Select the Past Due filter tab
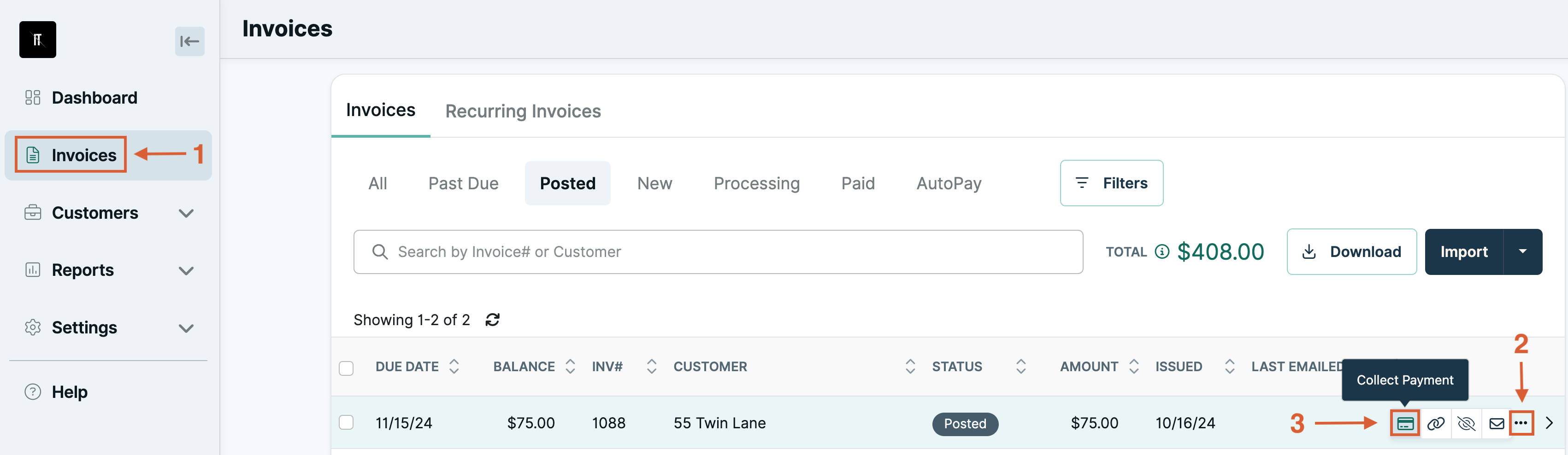This screenshot has height=455, width=1568. tap(463, 183)
